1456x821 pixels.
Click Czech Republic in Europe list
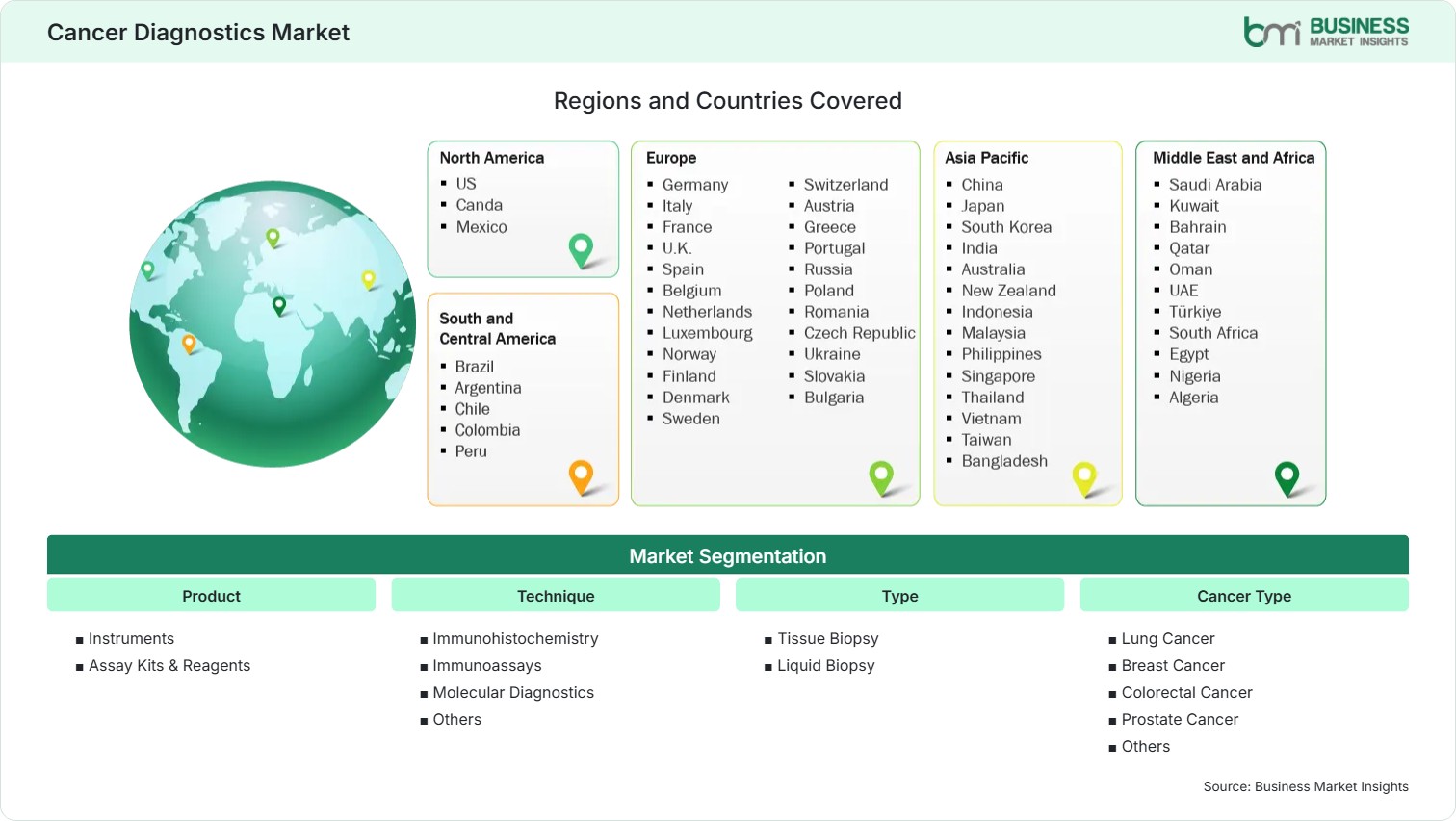tap(860, 333)
